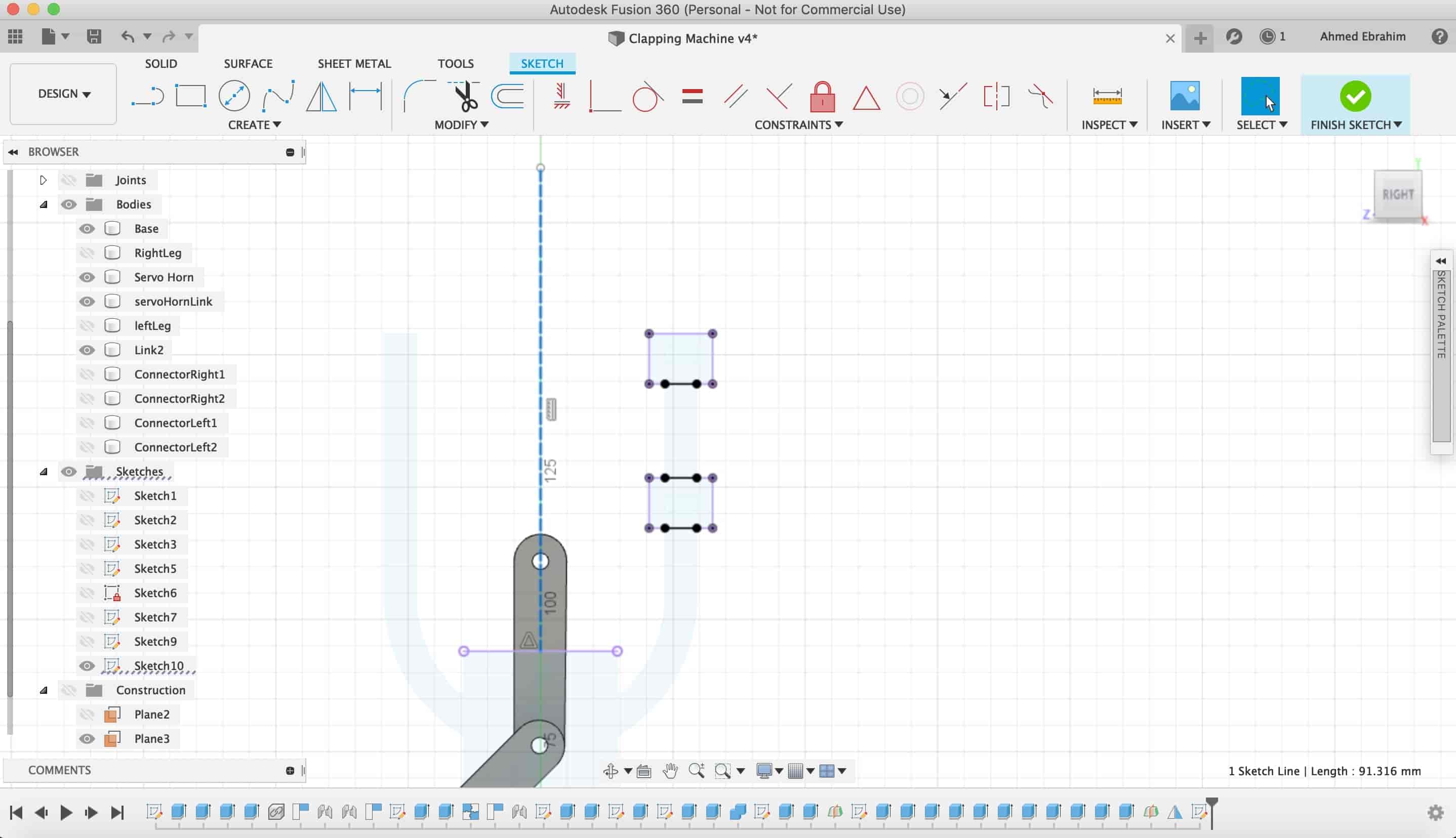
Task: Select the Line tool in Create
Action: click(x=147, y=96)
